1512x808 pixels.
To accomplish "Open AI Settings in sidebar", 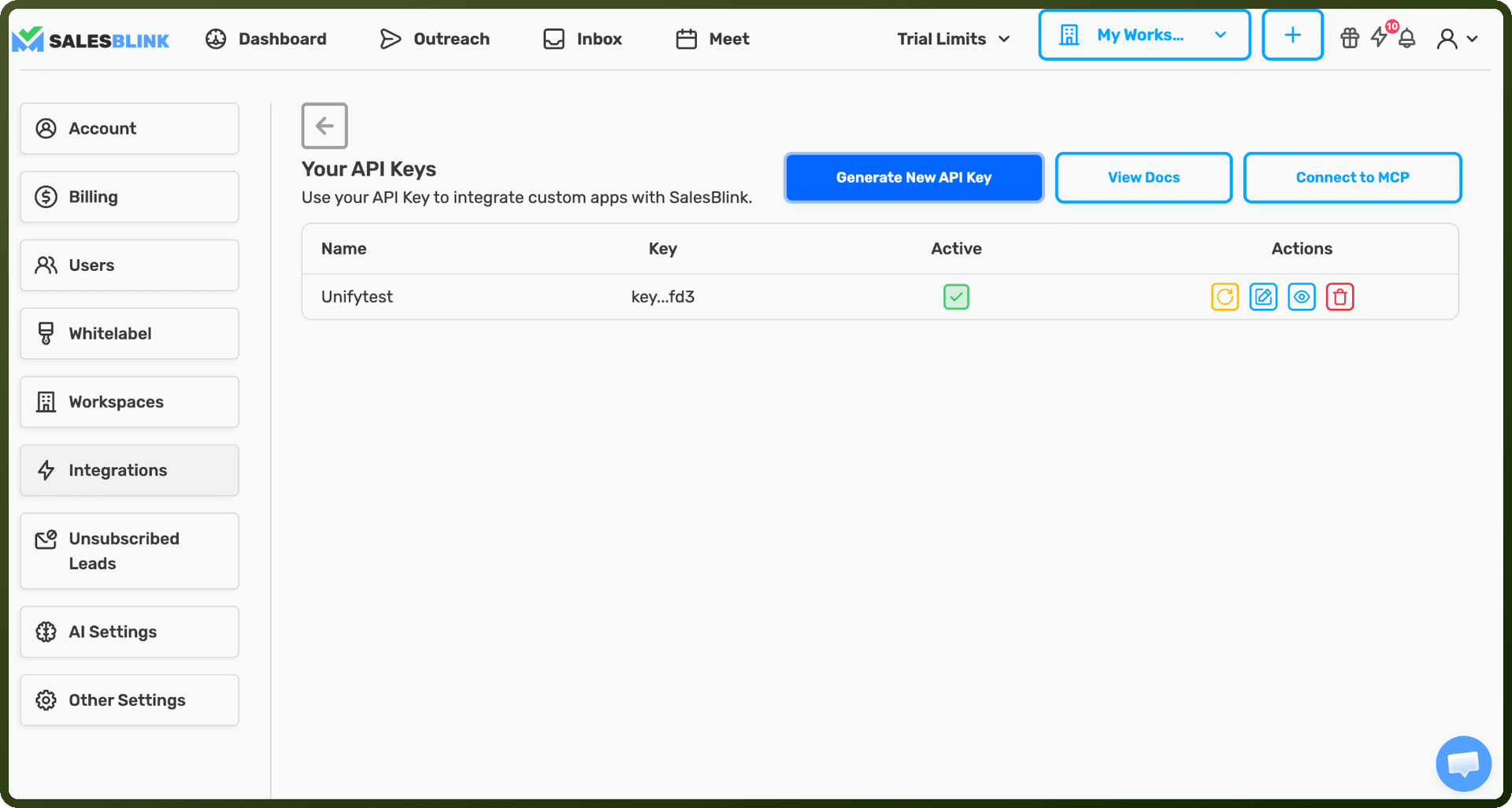I will pos(130,632).
